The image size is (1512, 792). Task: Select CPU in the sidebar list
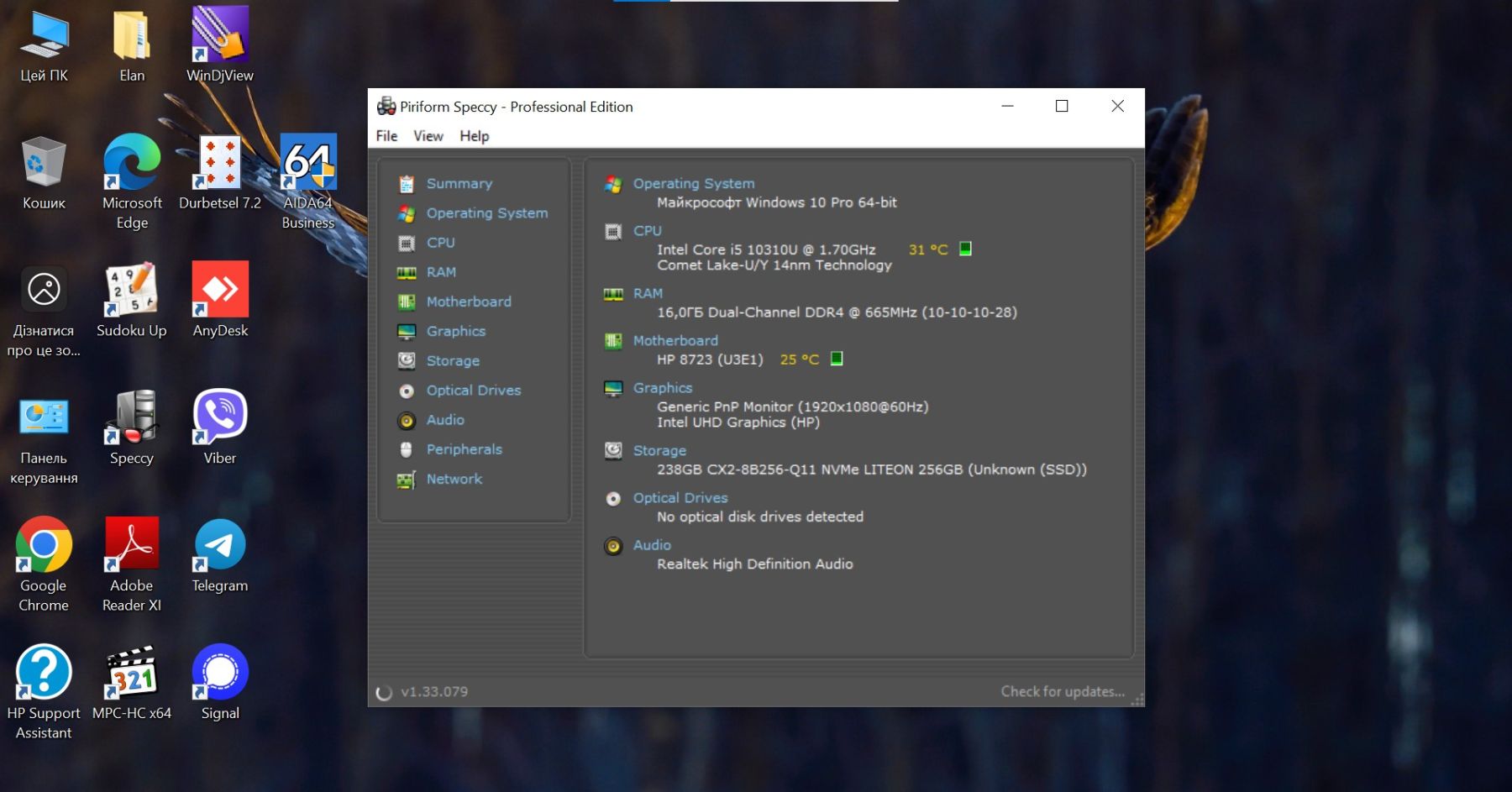pos(440,243)
